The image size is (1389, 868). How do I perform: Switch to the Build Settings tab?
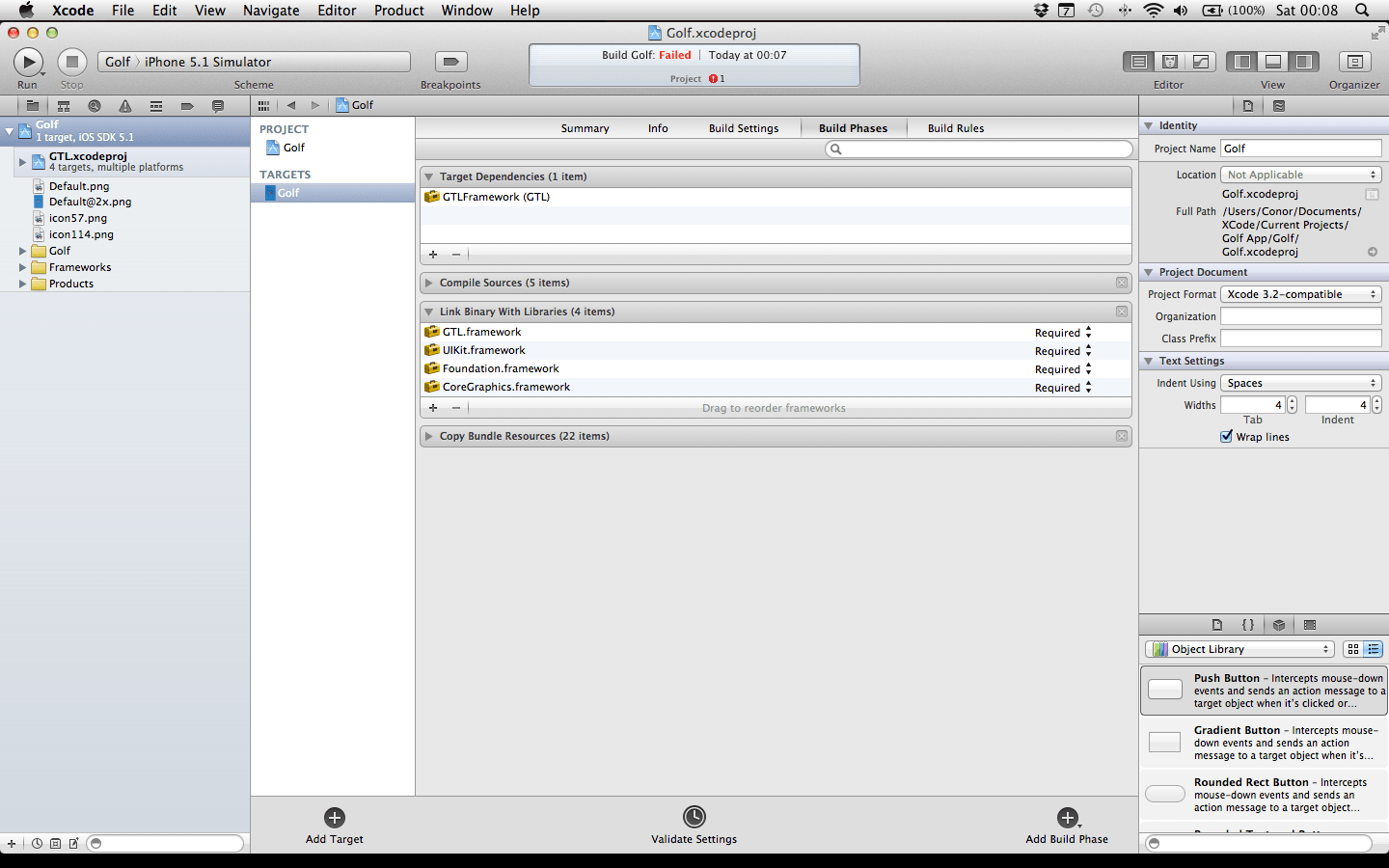(744, 128)
